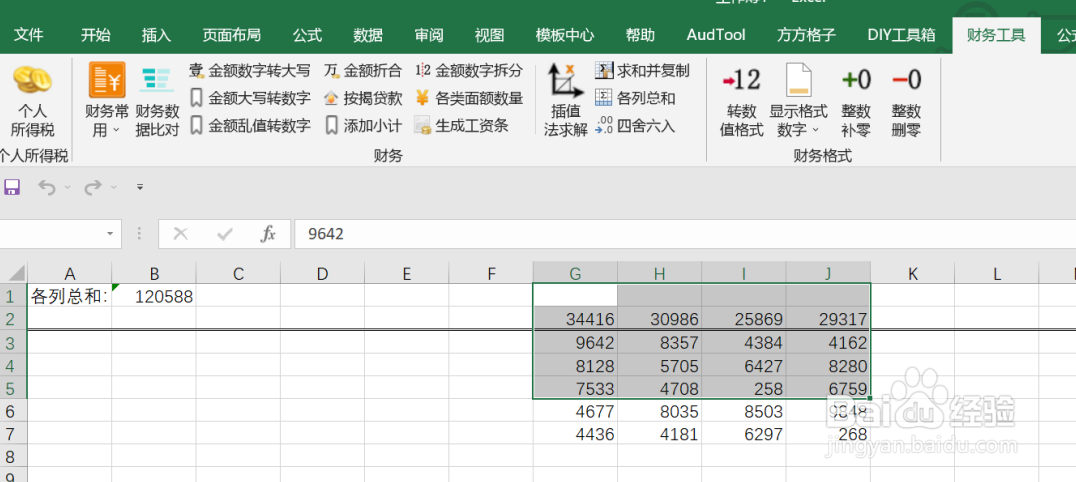Open 按揭贷款 calculator
This screenshot has height=482, width=1076.
point(363,98)
